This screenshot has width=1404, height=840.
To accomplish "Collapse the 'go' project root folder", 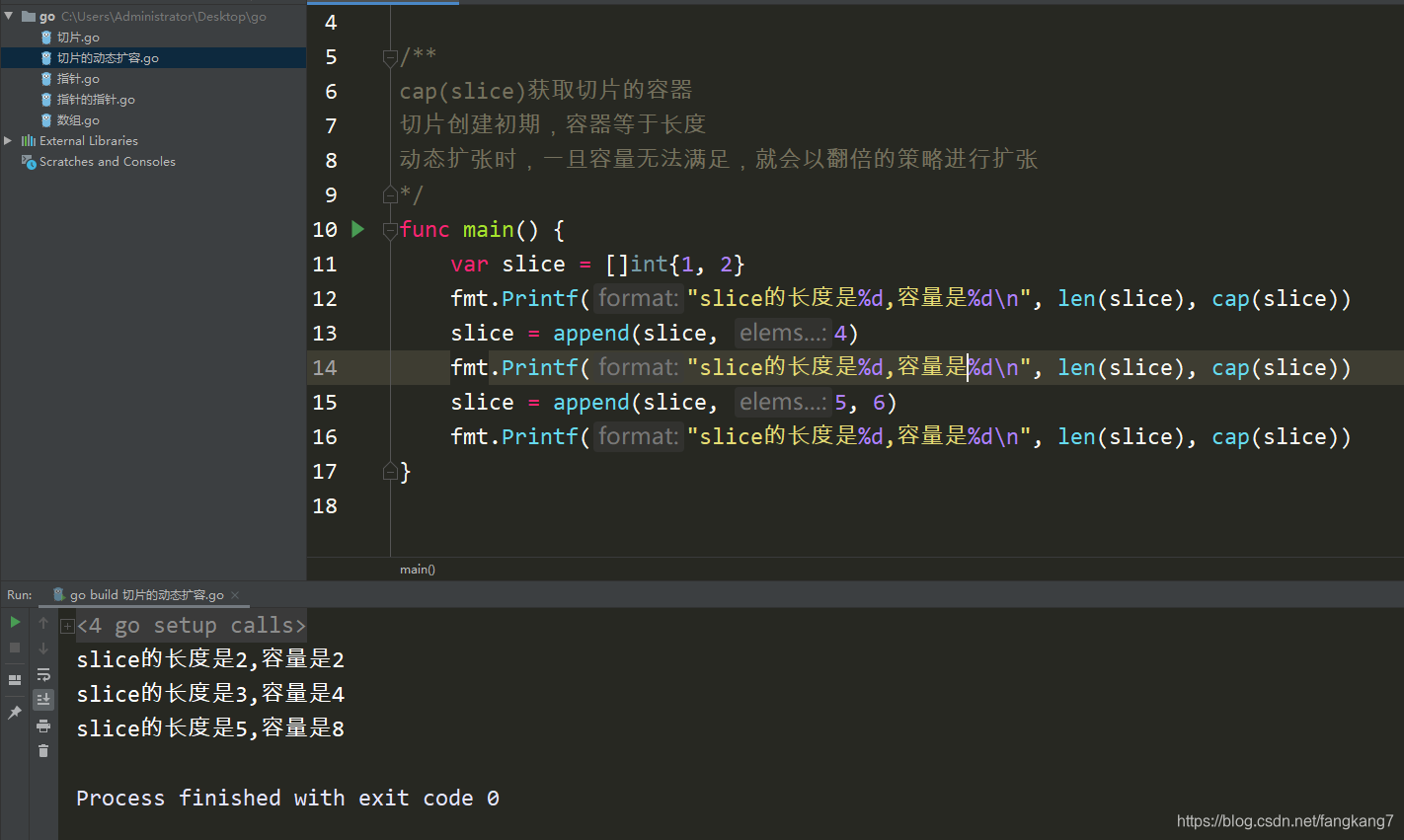I will (9, 16).
